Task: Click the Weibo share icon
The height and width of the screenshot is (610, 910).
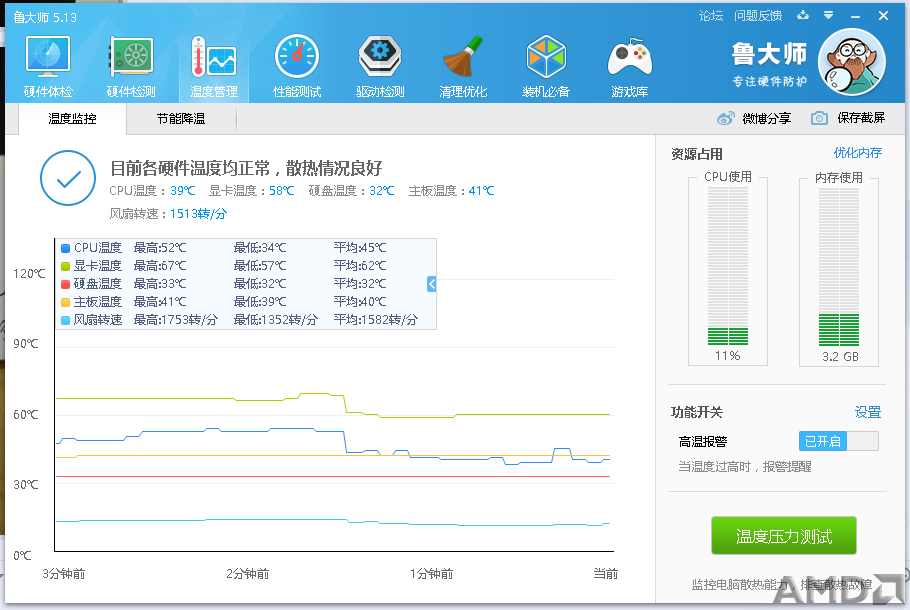Action: (725, 118)
